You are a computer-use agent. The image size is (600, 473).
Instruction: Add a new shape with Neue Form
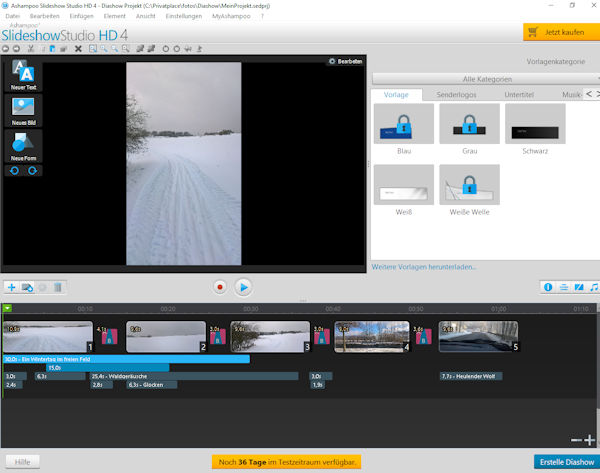tap(23, 146)
